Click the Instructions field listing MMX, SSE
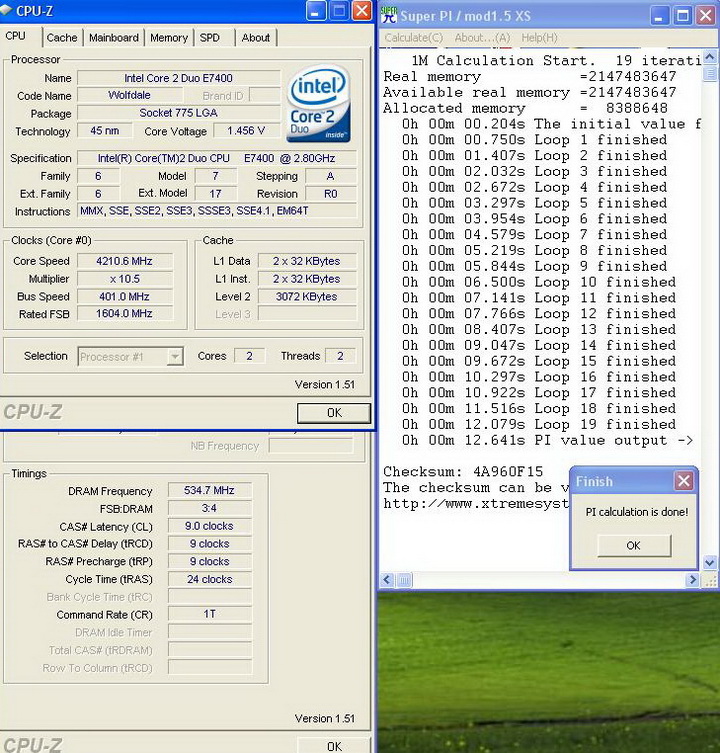 tap(217, 211)
